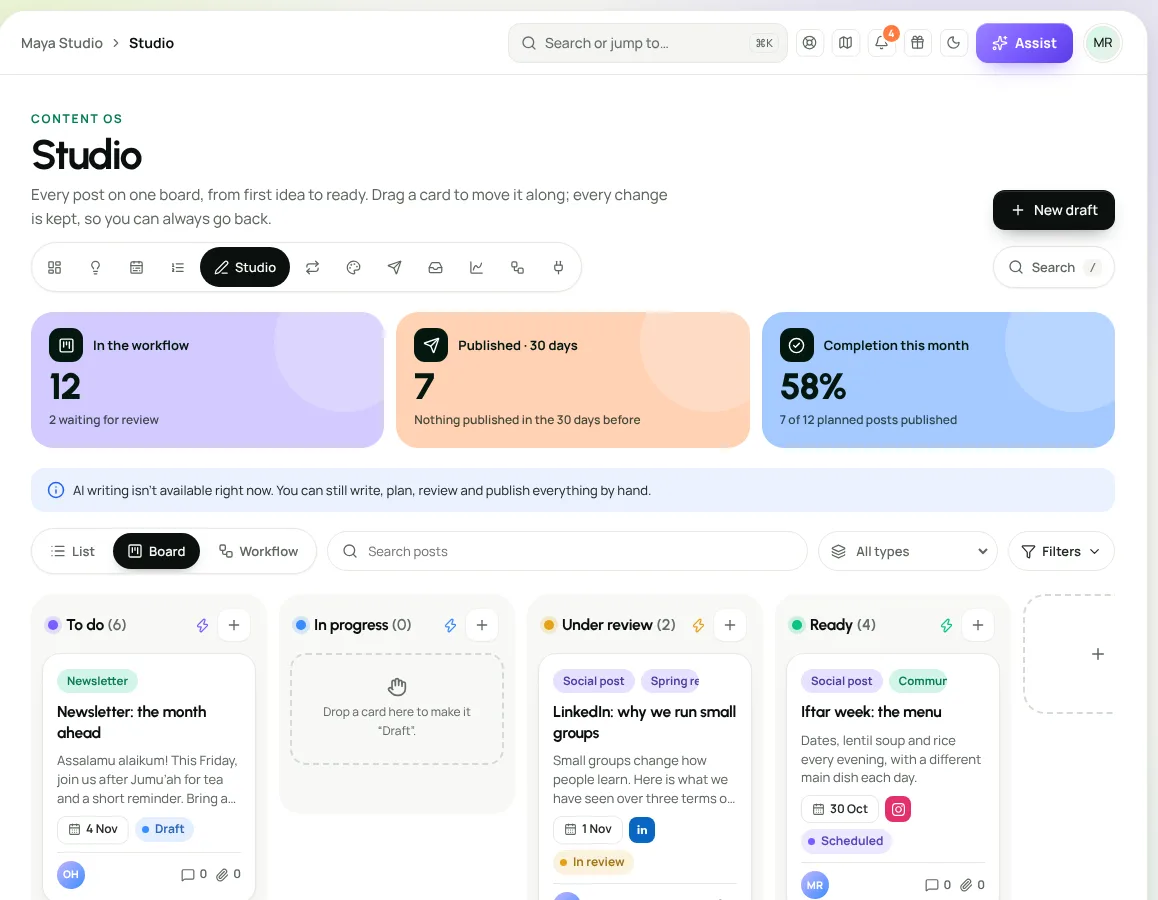Open the palette brand icon
This screenshot has height=900, width=1158.
354,267
